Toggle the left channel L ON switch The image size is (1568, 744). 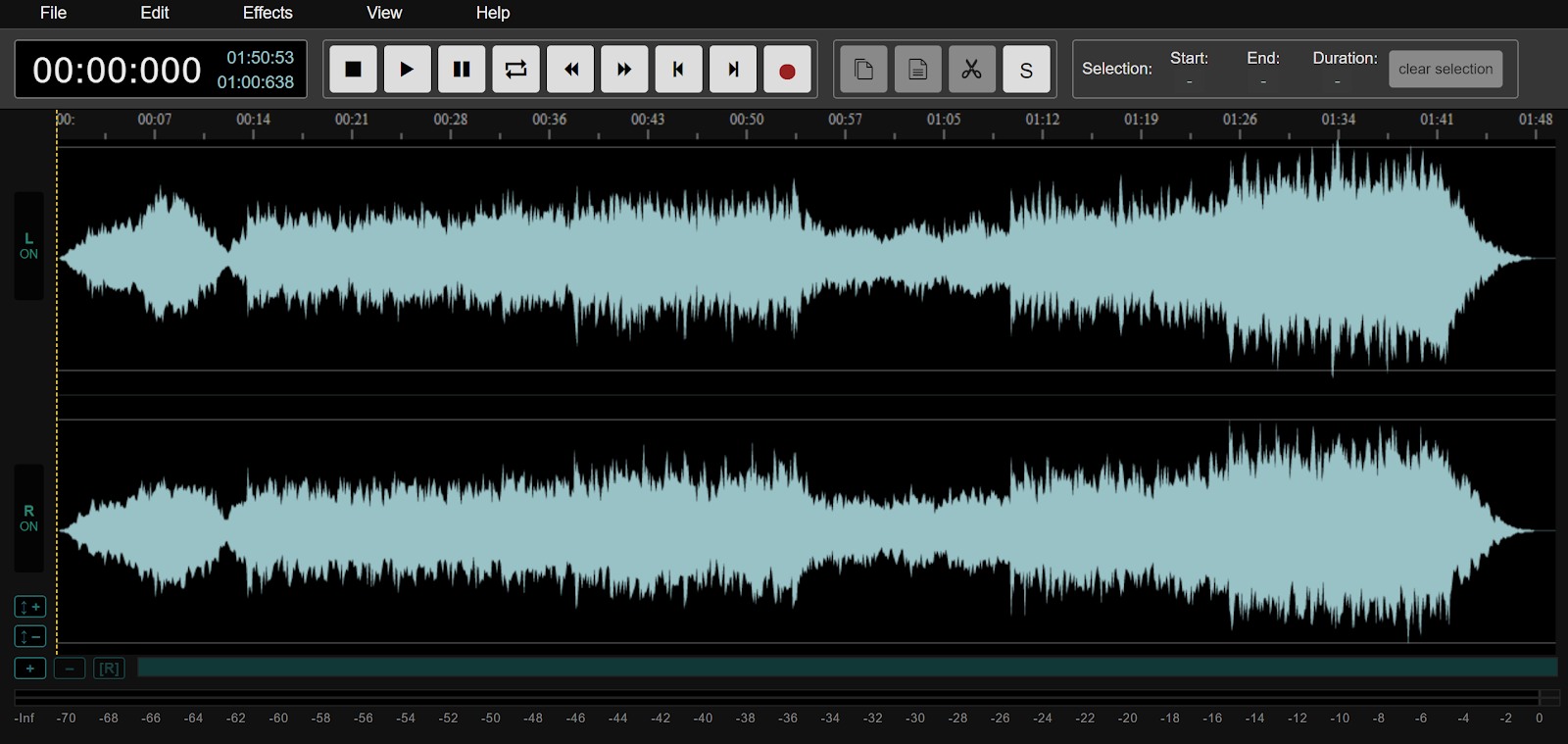click(28, 246)
